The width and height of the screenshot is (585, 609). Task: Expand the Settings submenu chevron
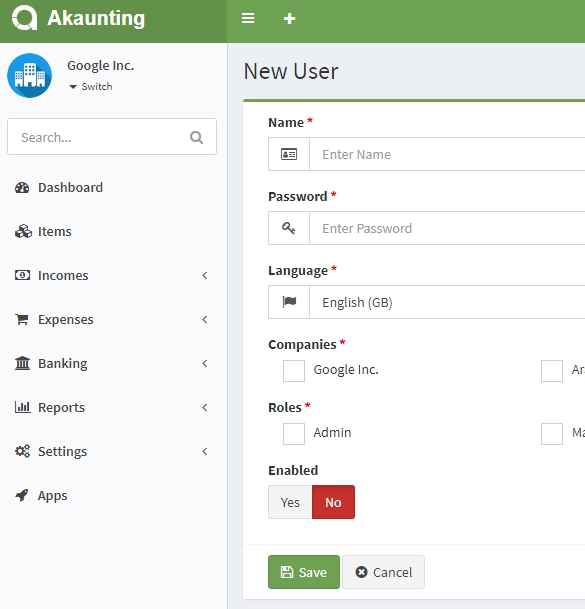pyautogui.click(x=205, y=451)
